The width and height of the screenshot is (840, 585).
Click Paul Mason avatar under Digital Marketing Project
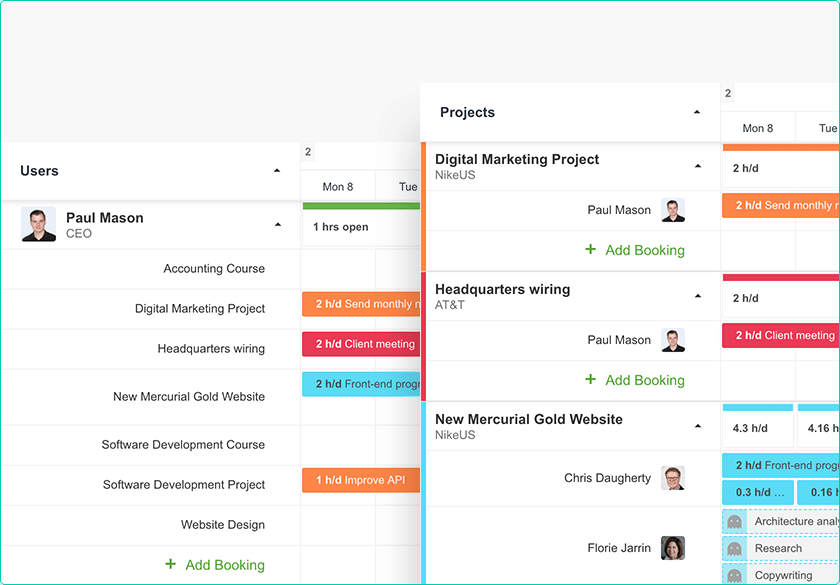click(673, 210)
